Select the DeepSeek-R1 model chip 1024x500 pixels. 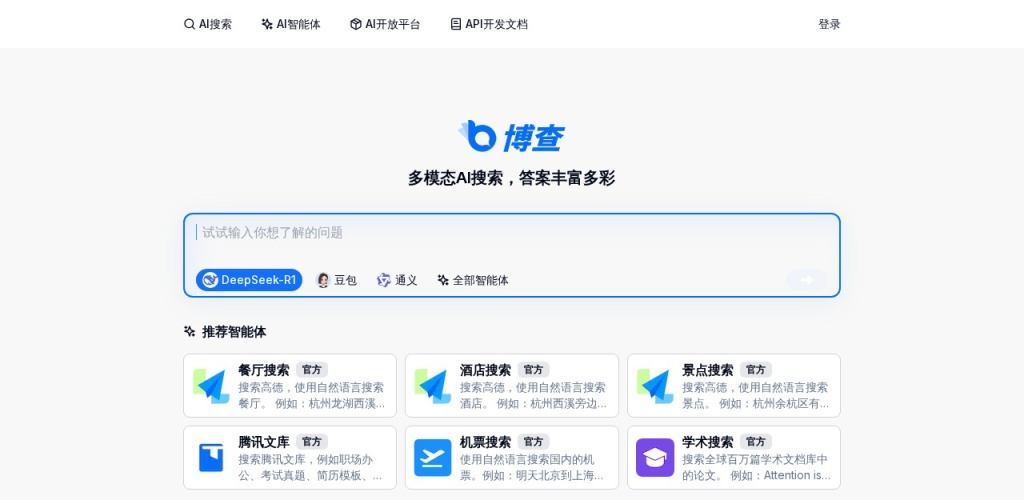pos(249,280)
